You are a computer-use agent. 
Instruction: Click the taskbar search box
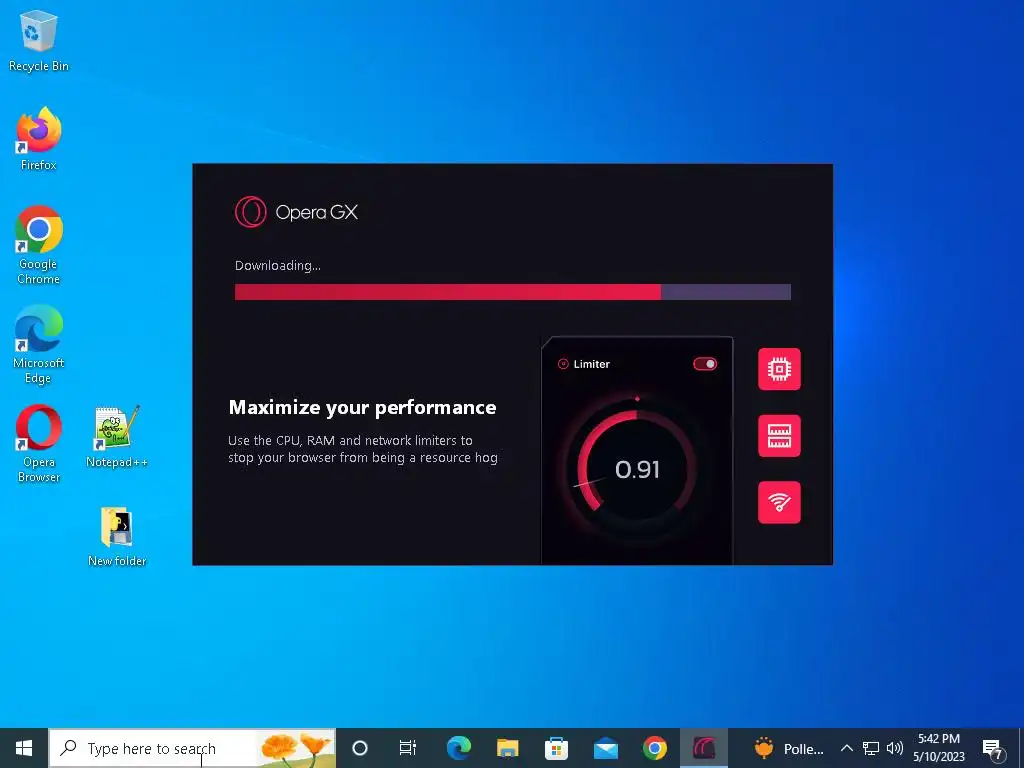click(x=192, y=748)
